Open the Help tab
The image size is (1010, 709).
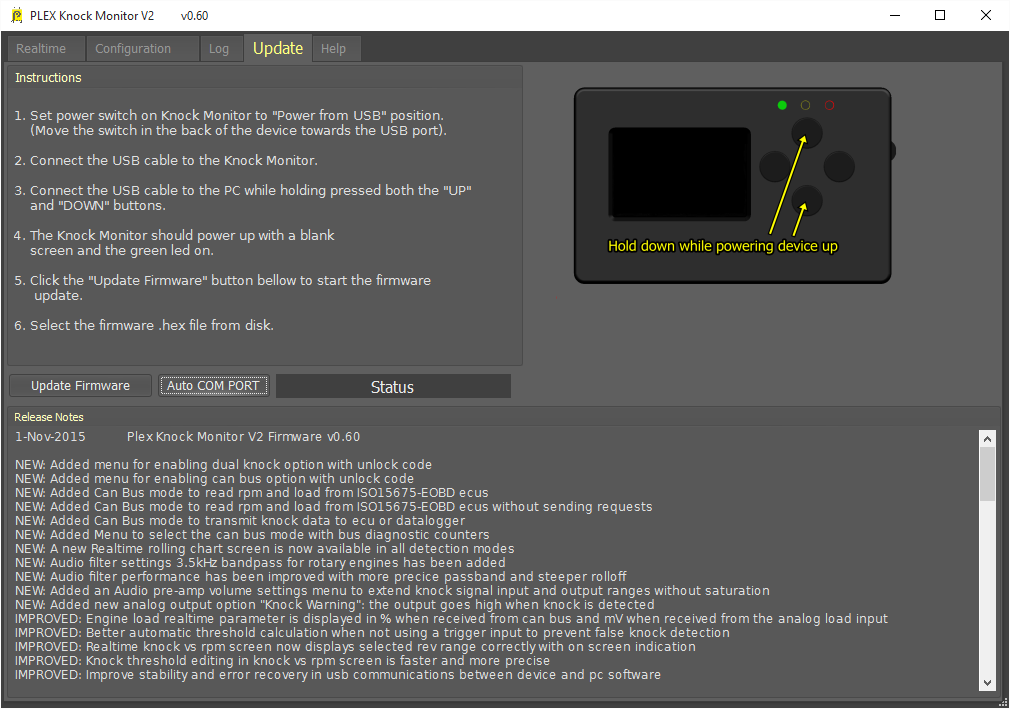pyautogui.click(x=336, y=49)
